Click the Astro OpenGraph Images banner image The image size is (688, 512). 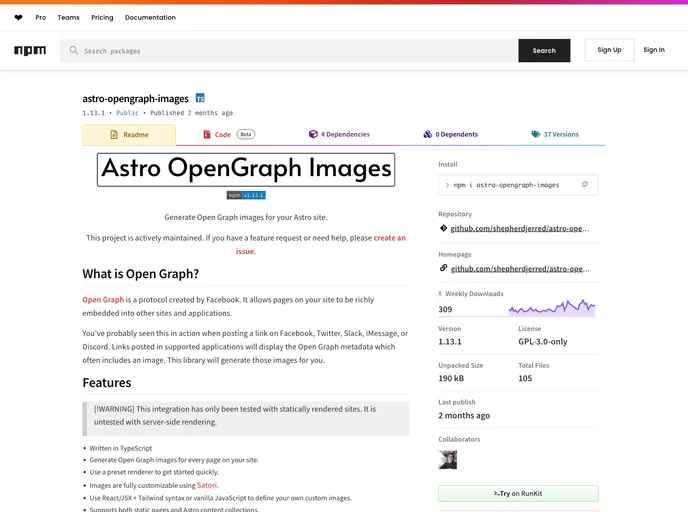(246, 169)
